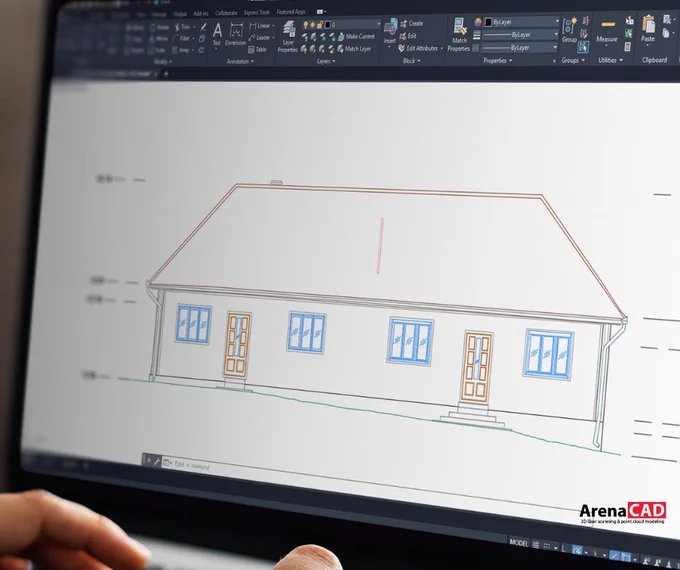Image resolution: width=680 pixels, height=570 pixels.
Task: Click the Edit block tool
Action: pyautogui.click(x=408, y=36)
